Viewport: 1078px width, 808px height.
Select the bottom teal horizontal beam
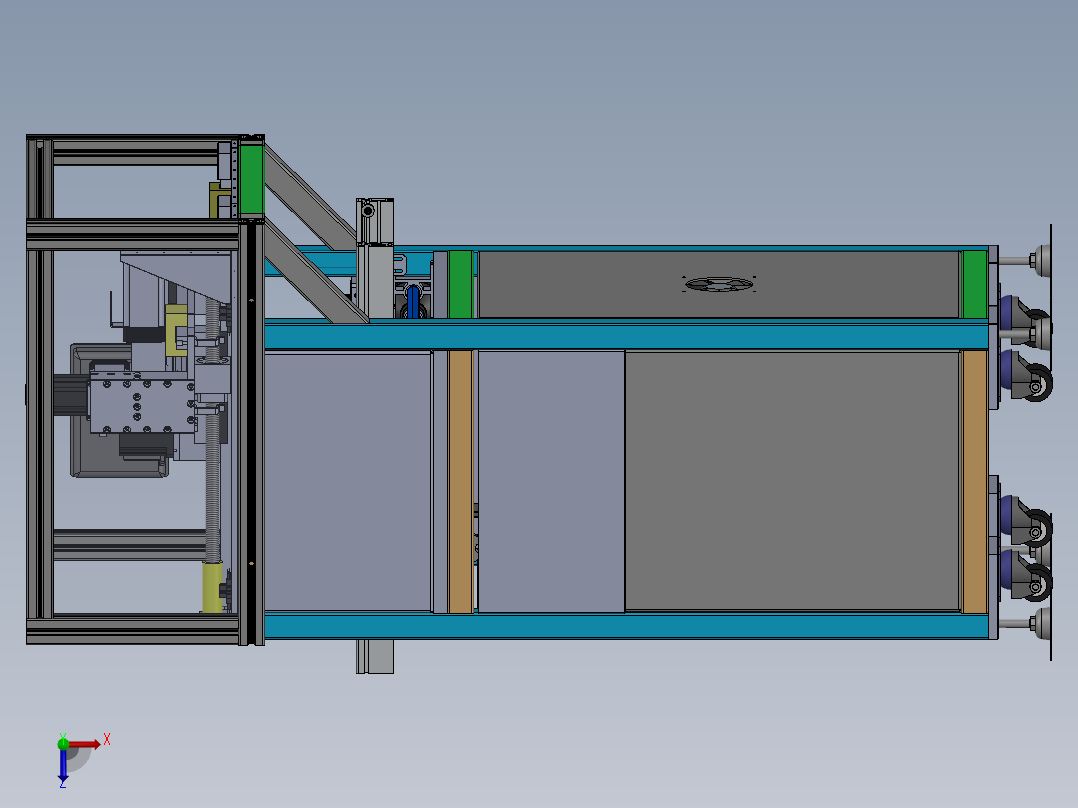(626, 626)
